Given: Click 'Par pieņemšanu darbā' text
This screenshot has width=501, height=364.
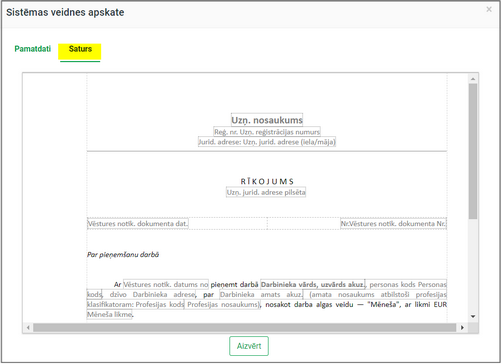Looking at the screenshot, I should 123,255.
